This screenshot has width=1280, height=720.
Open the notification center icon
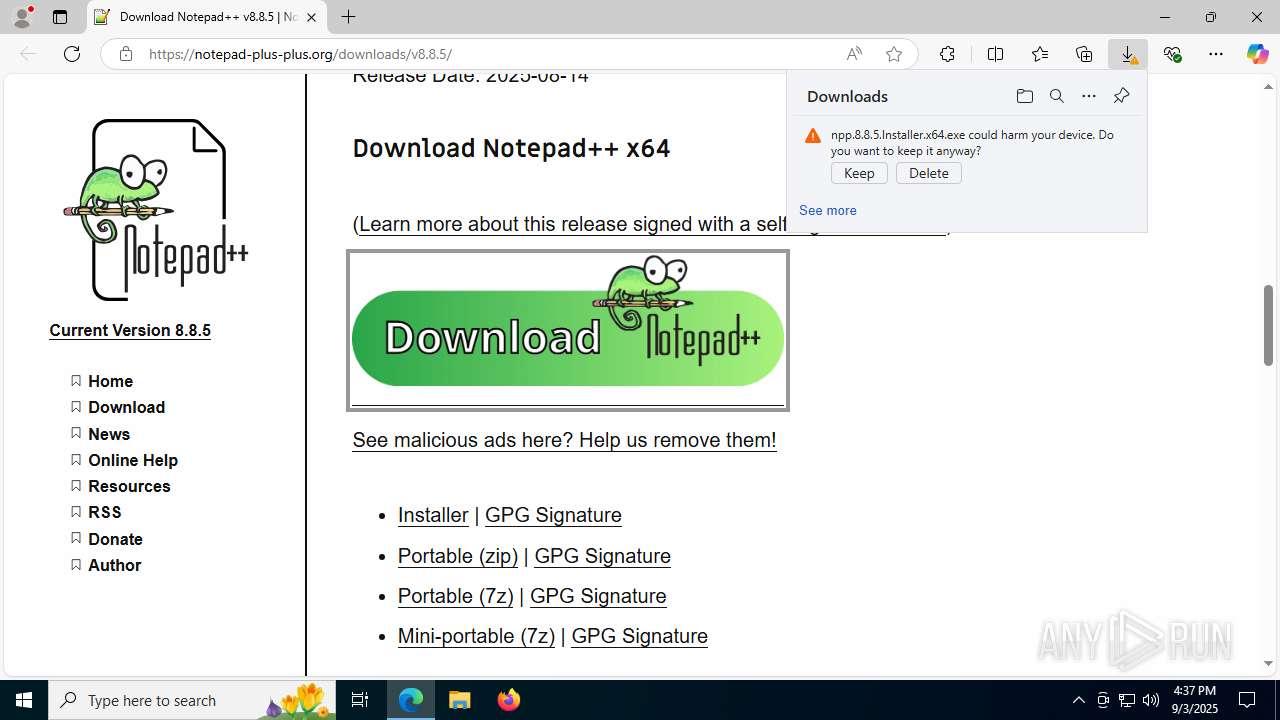click(1247, 700)
